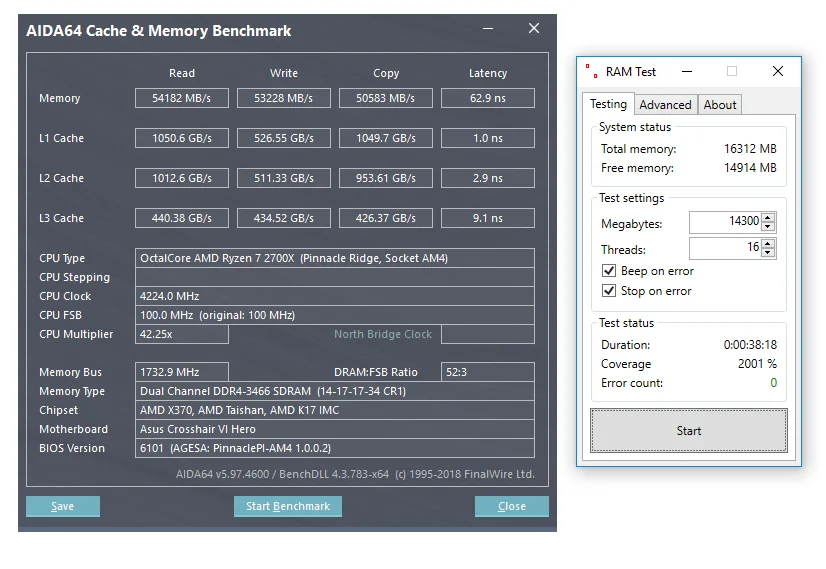Image resolution: width=826 pixels, height=569 pixels.
Task: Click the Memory Write value 53228 MB/s
Action: (284, 98)
